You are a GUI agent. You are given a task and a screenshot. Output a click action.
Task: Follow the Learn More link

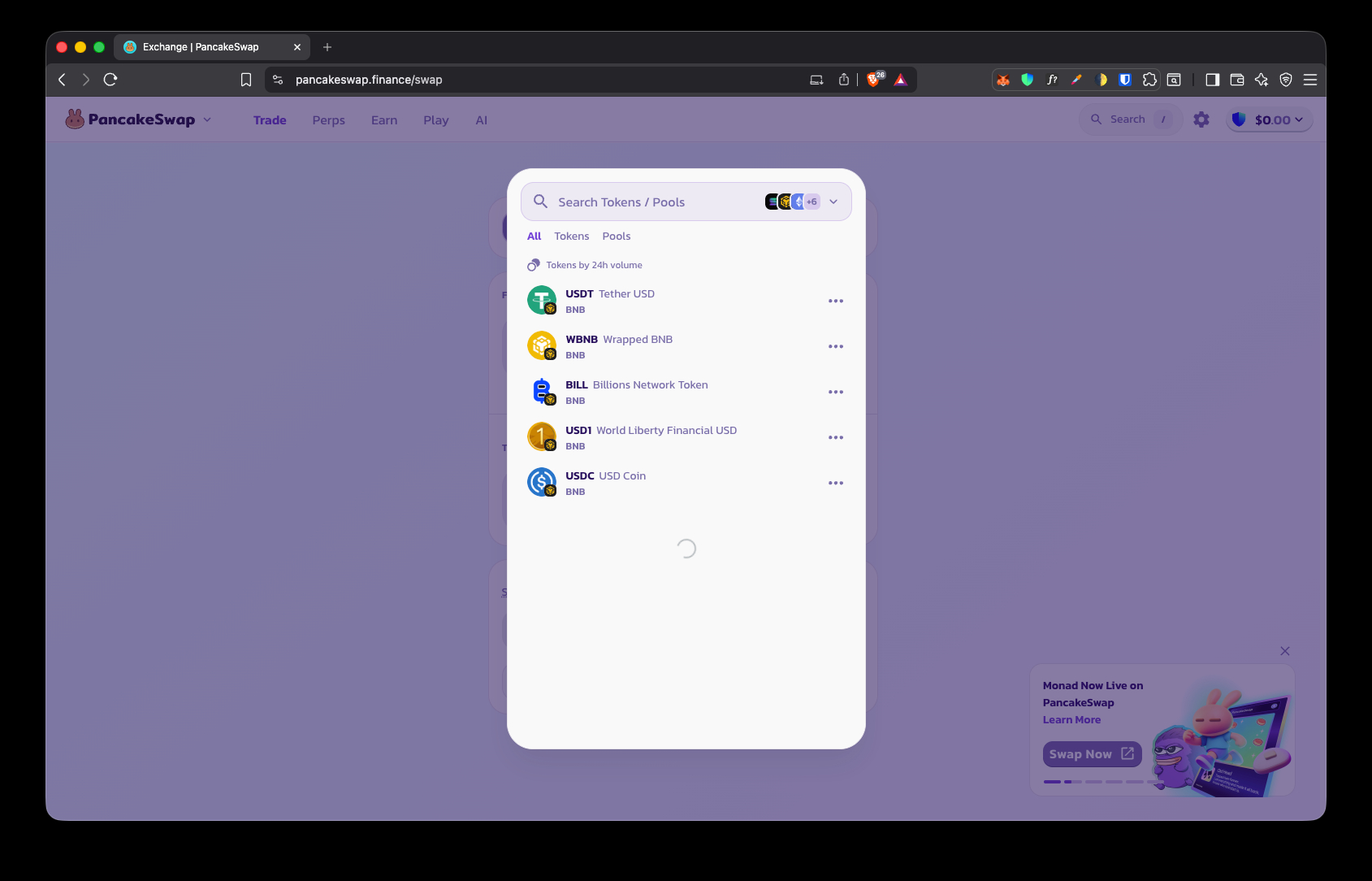point(1072,720)
